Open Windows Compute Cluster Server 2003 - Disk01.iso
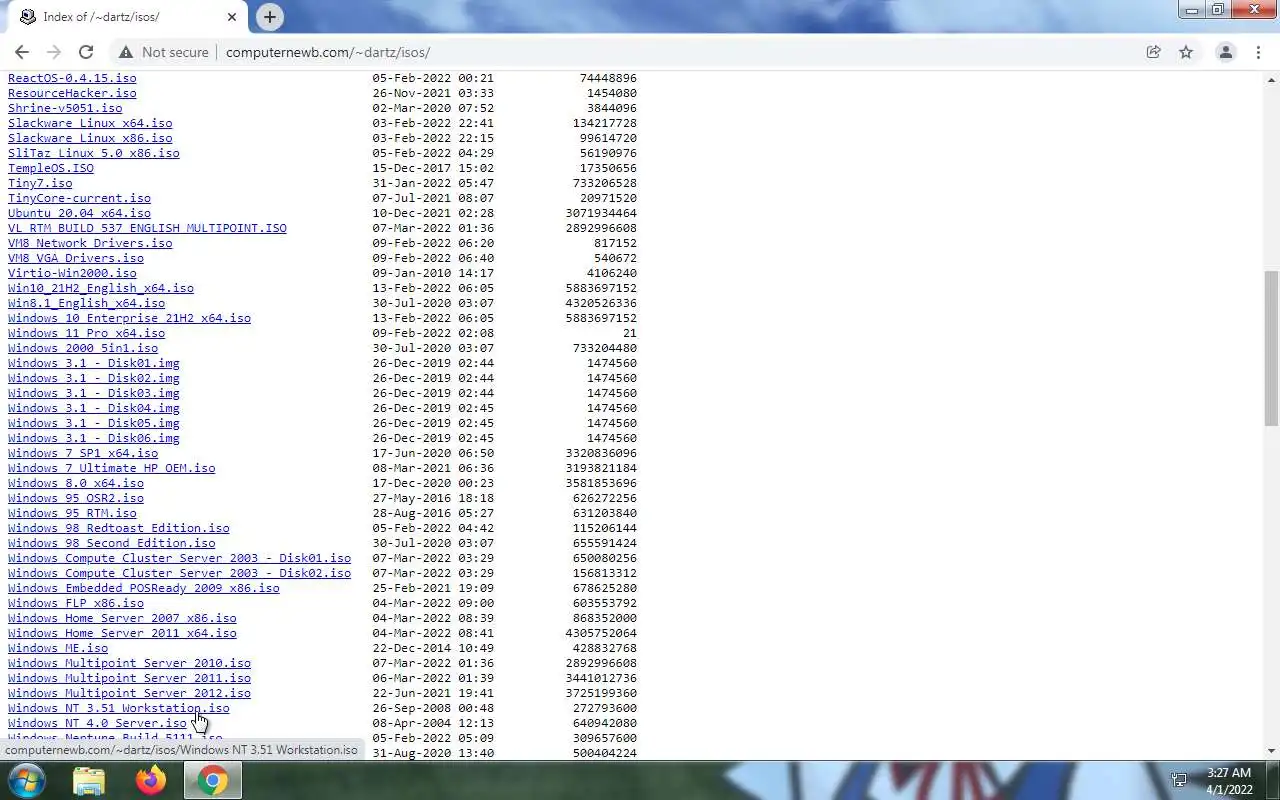Screen dimensions: 1280x800 179,558
